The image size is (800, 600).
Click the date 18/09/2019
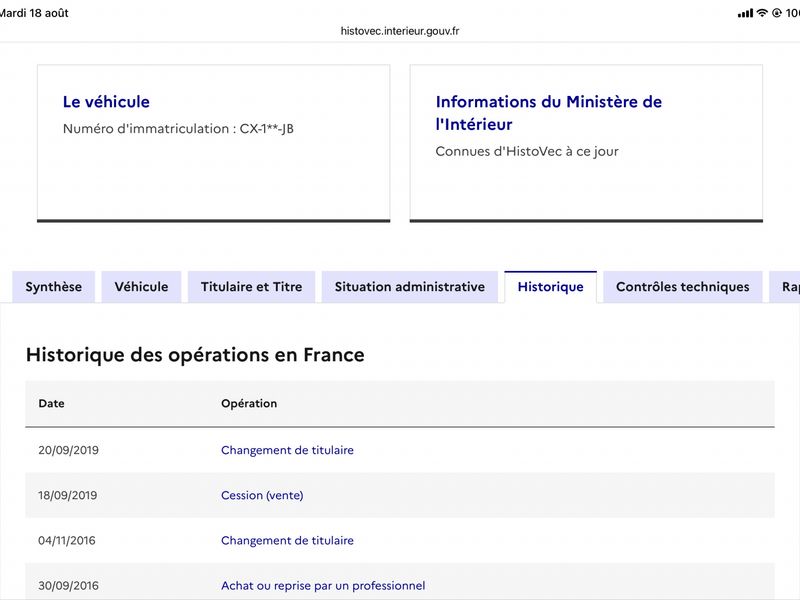coord(67,495)
